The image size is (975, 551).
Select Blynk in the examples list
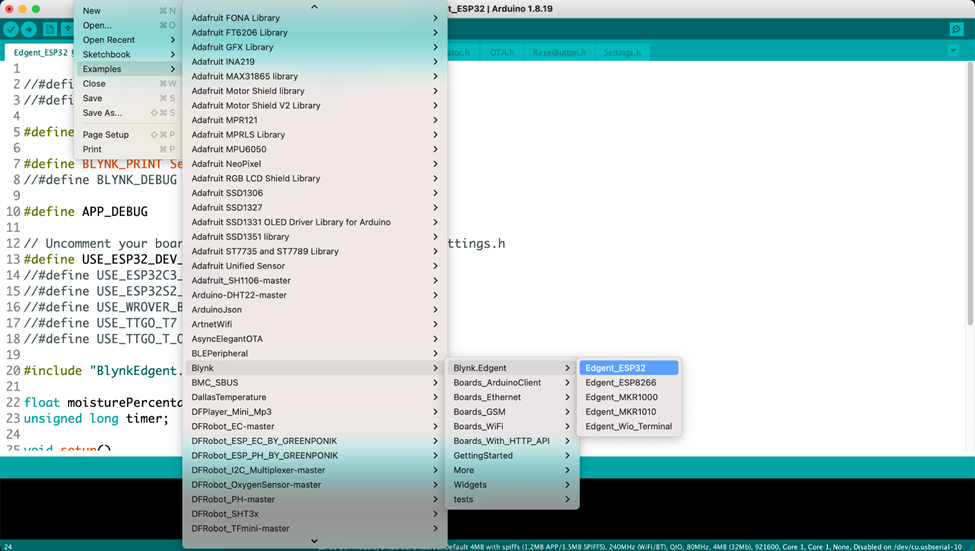[315, 368]
